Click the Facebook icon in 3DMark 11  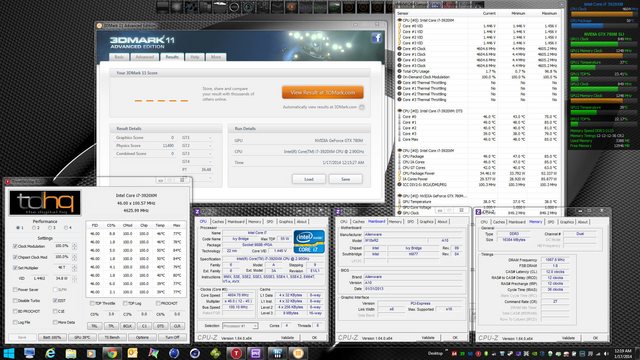[x=376, y=38]
